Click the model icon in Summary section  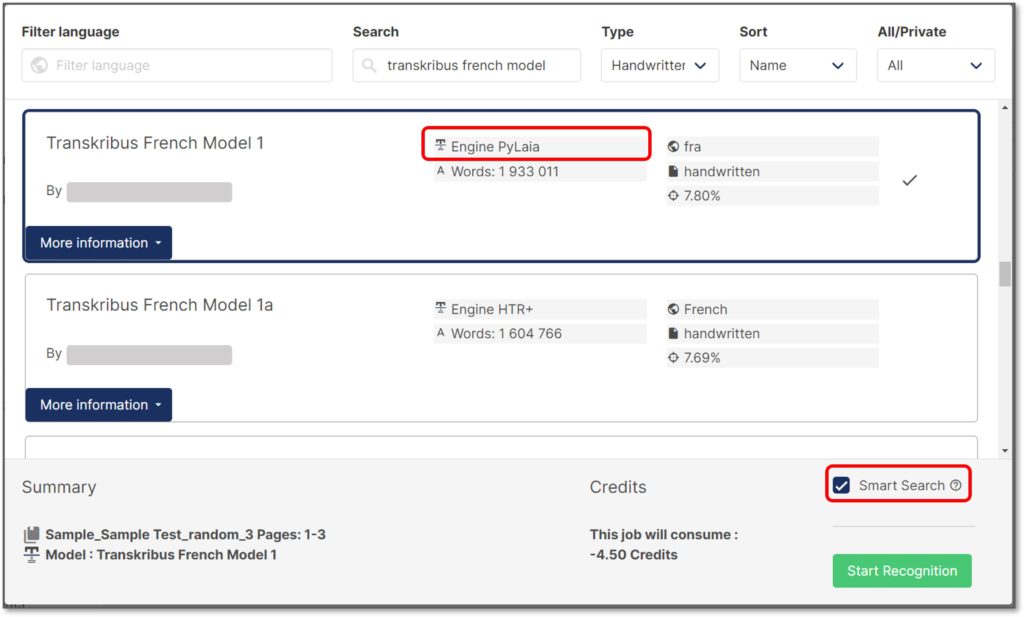(x=31, y=555)
